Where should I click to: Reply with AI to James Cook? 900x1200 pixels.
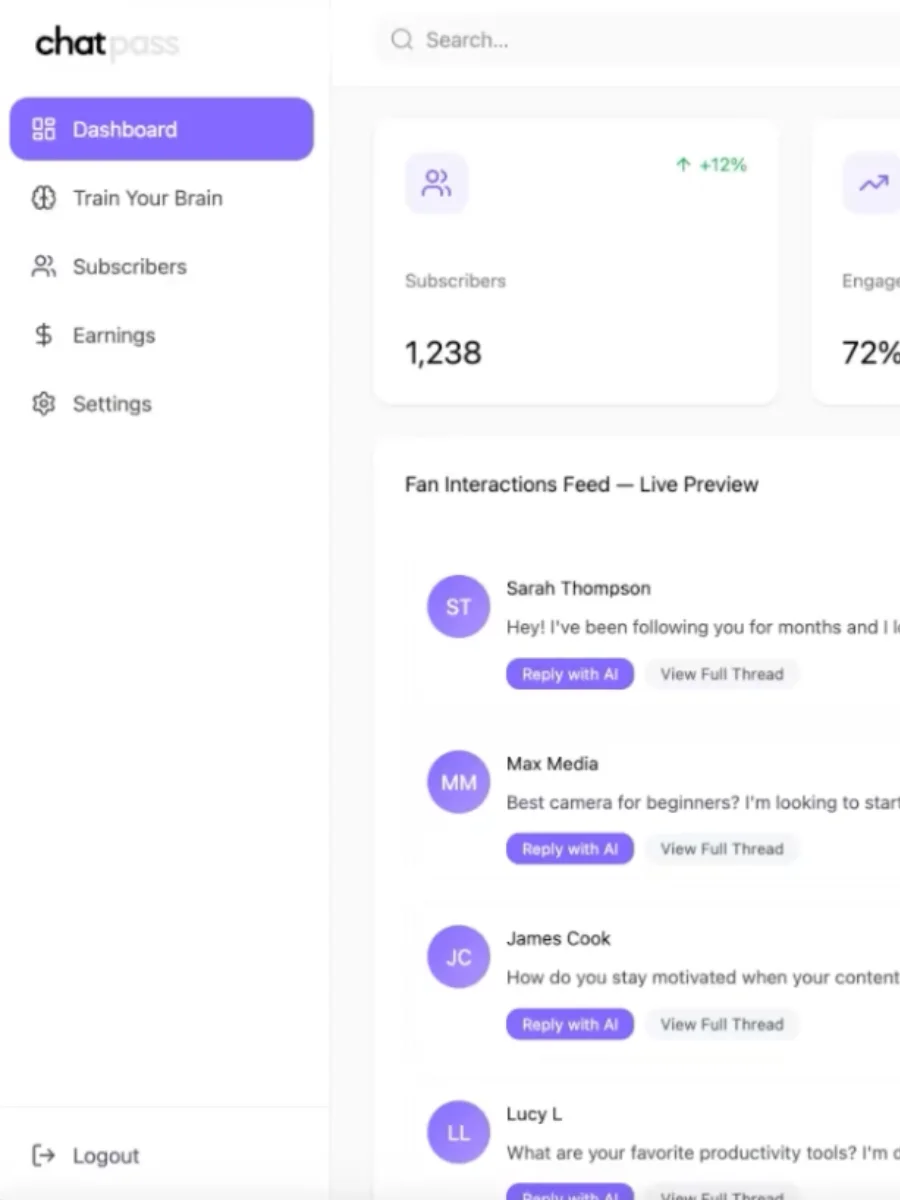[570, 1024]
